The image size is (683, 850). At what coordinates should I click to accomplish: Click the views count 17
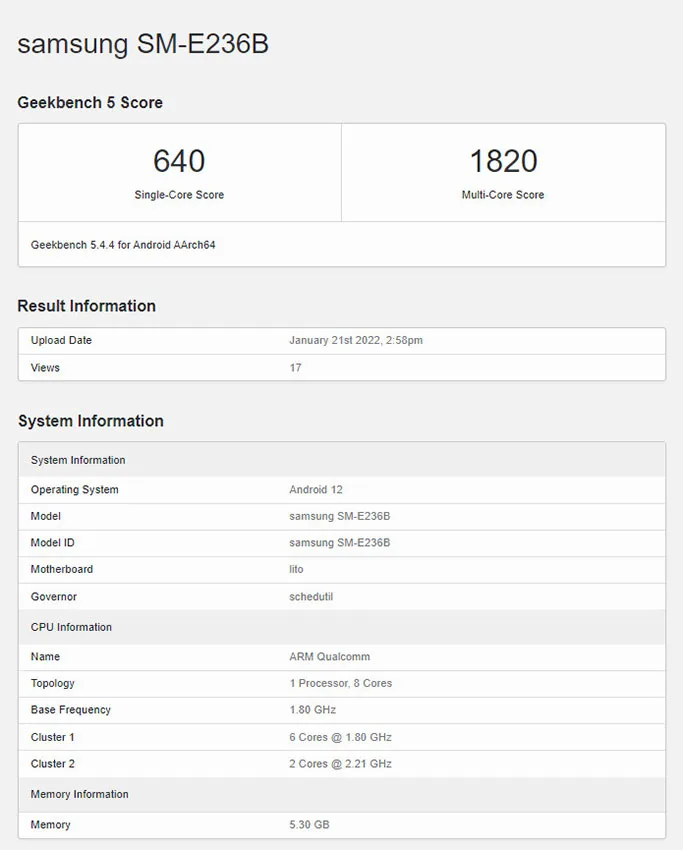[x=295, y=368]
